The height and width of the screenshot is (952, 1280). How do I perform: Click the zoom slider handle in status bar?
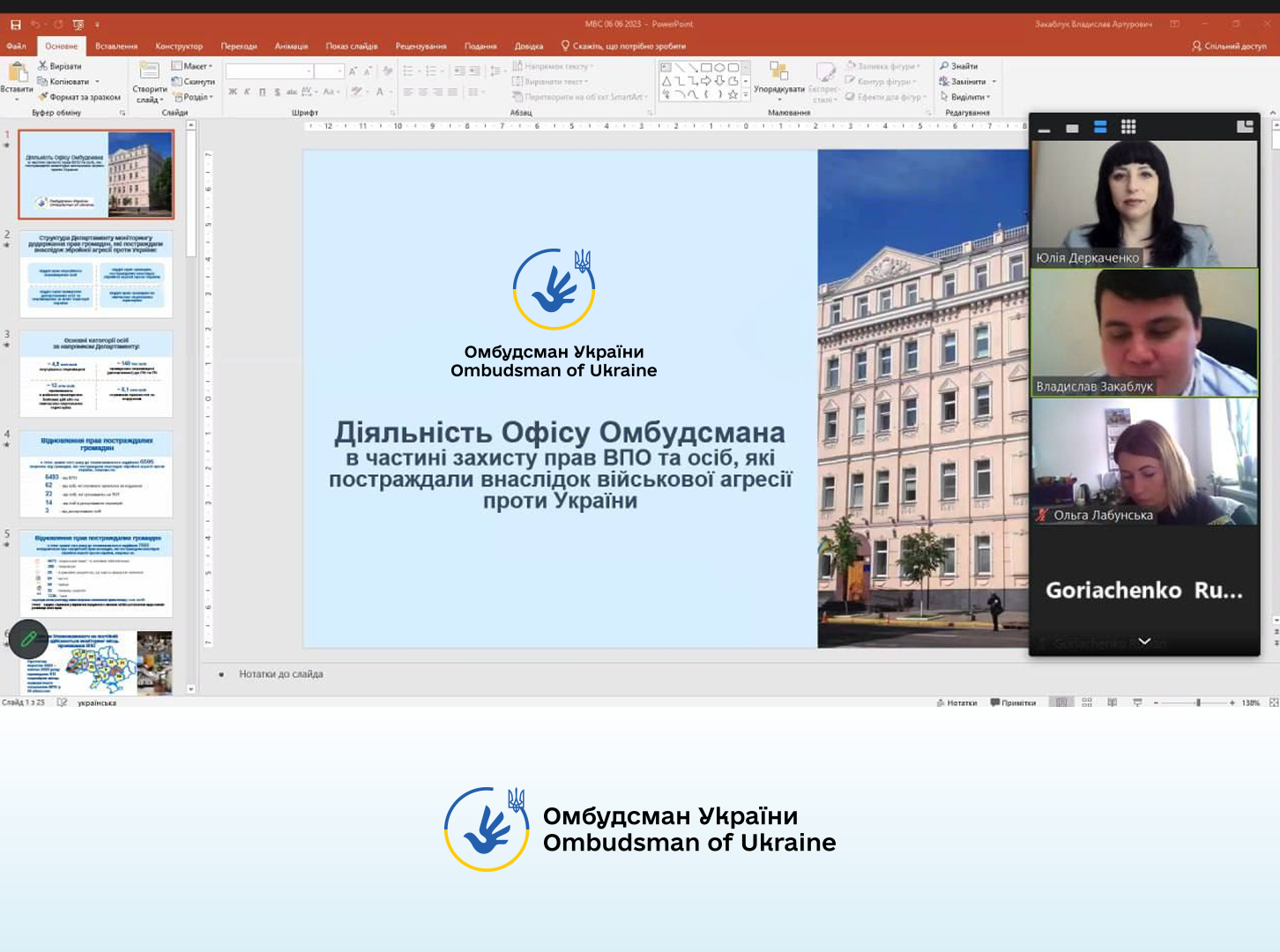tap(1198, 703)
